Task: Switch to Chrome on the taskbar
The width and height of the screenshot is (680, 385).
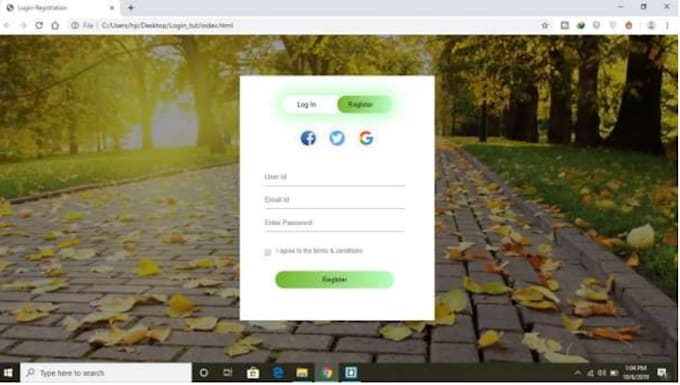Action: pos(327,373)
